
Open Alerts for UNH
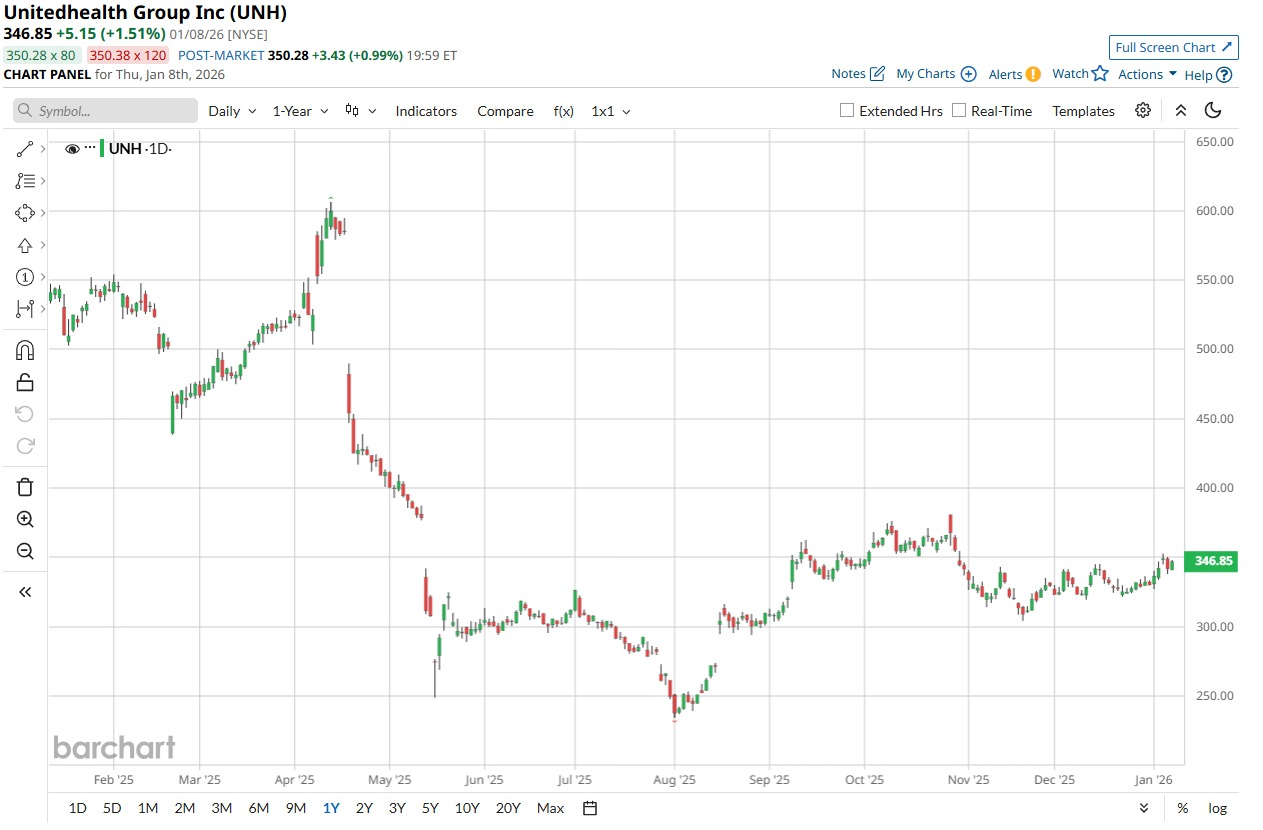1014,74
